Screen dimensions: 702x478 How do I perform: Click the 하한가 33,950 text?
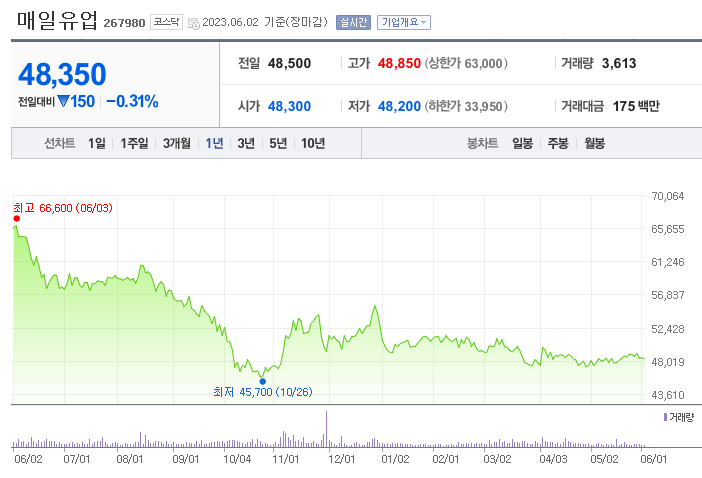[466, 107]
